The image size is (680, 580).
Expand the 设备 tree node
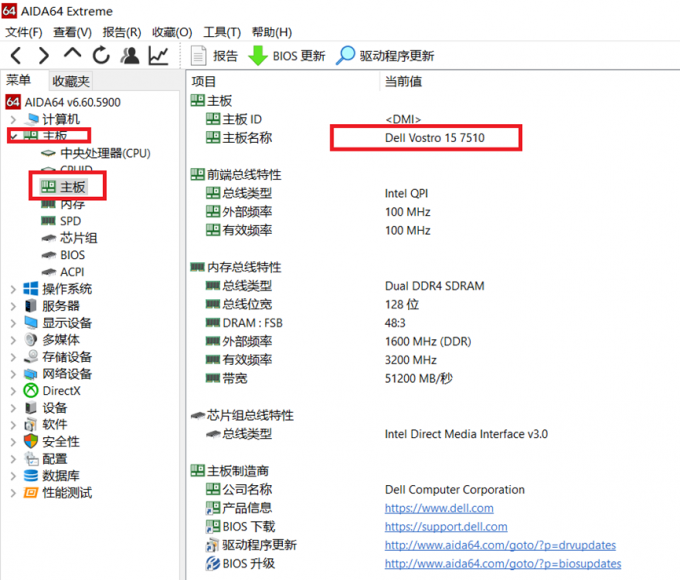(x=13, y=408)
